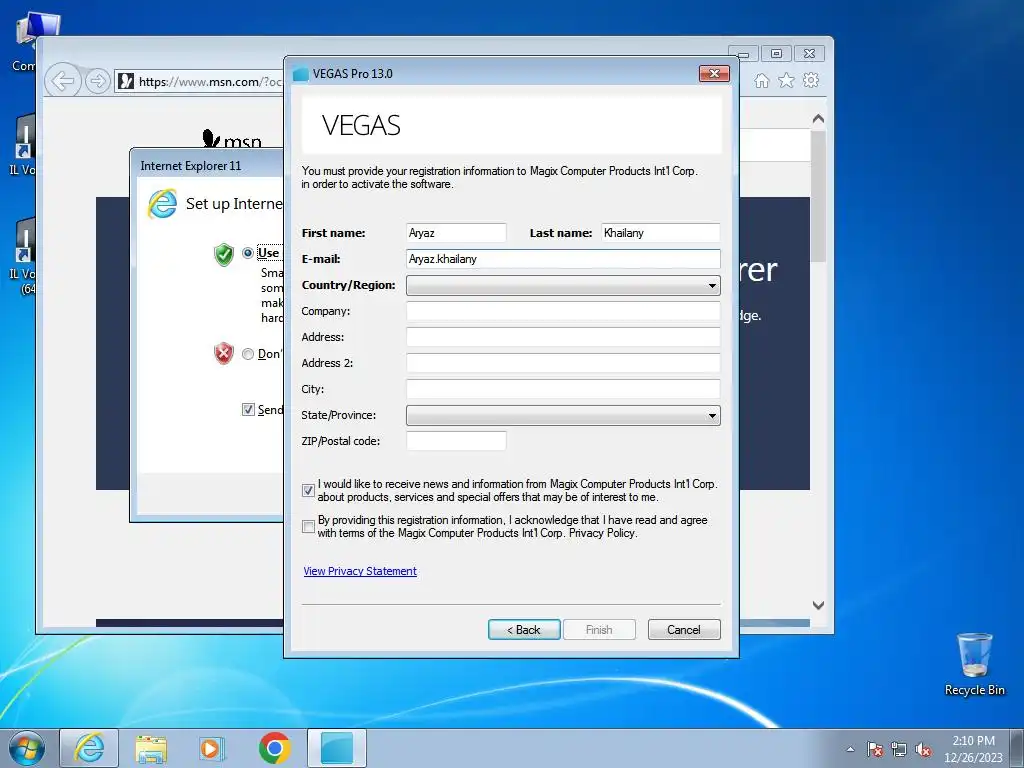1024x768 pixels.
Task: Click the red shield icon in IE setup
Action: 224,353
